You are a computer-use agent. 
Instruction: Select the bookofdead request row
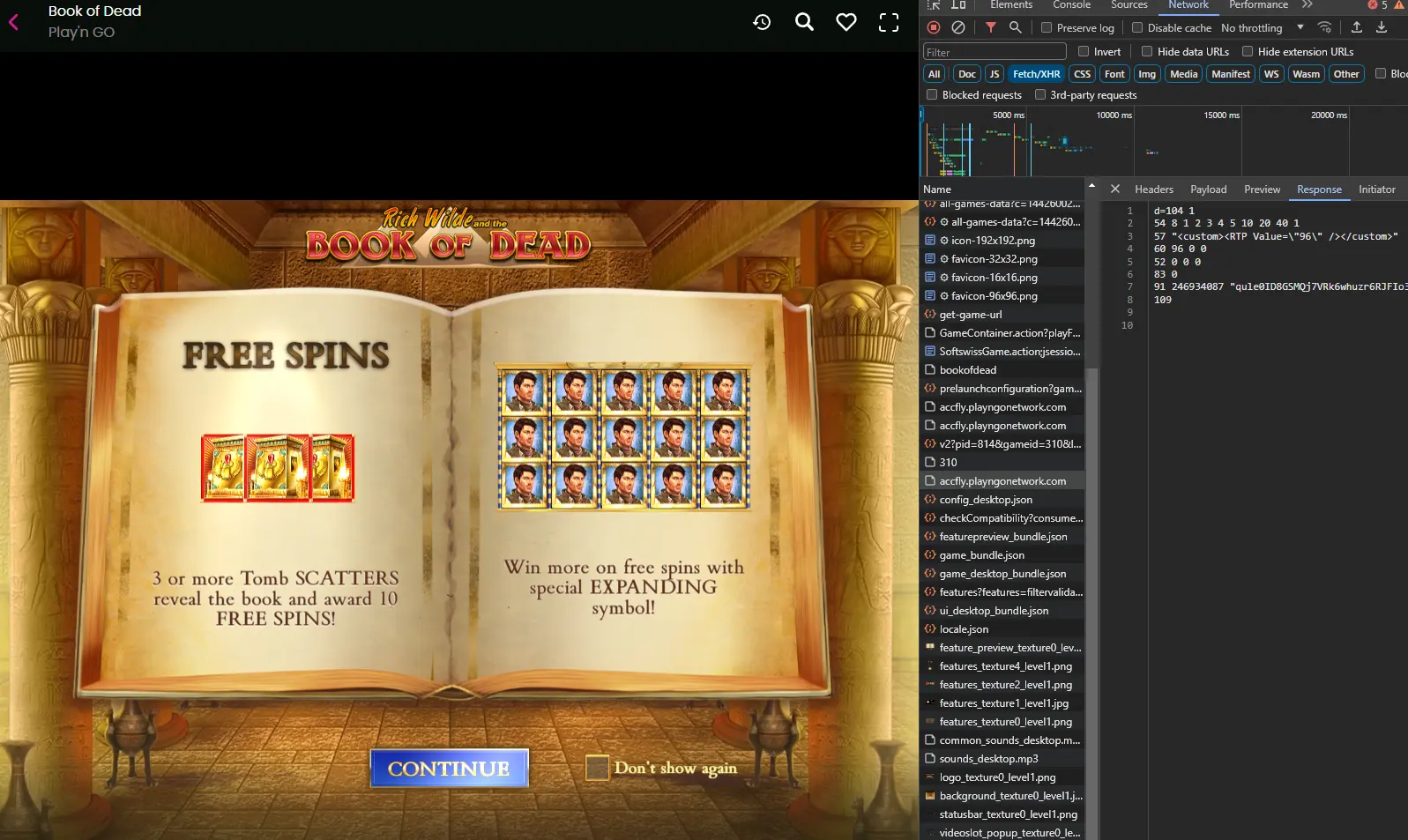[x=1002, y=370]
